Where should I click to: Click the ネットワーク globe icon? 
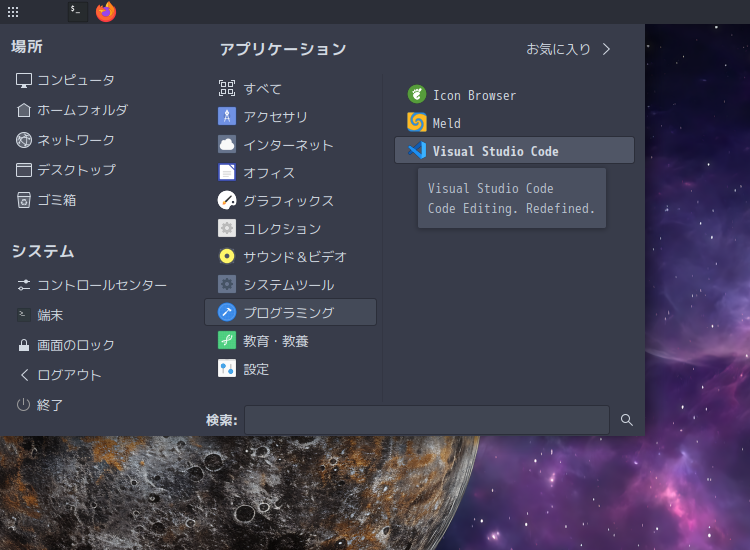pos(24,140)
